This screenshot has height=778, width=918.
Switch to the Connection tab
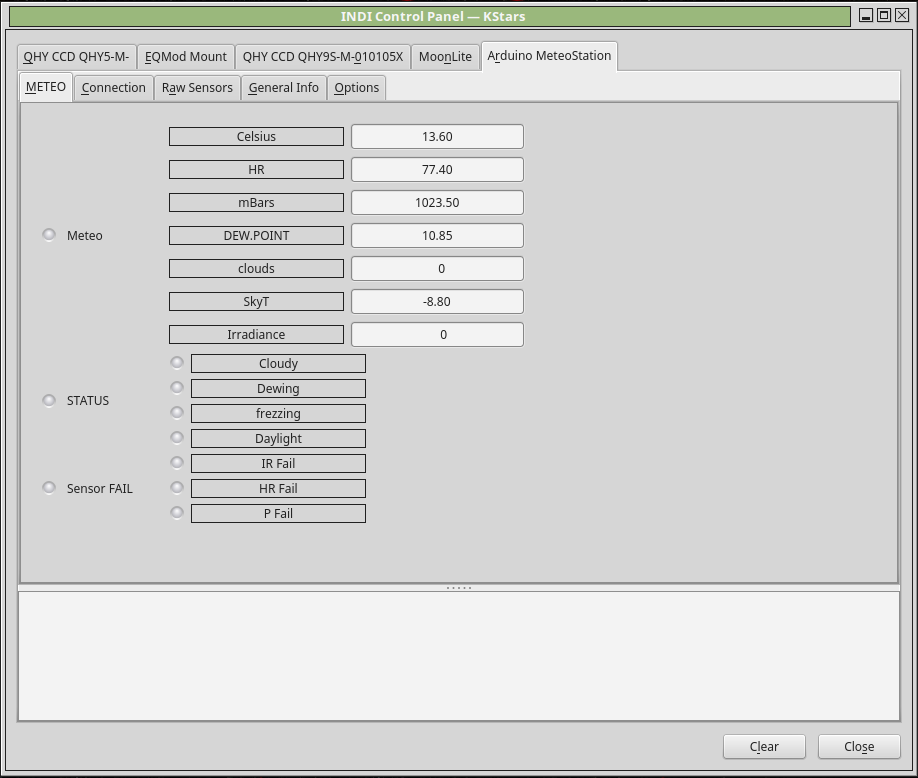pos(113,88)
